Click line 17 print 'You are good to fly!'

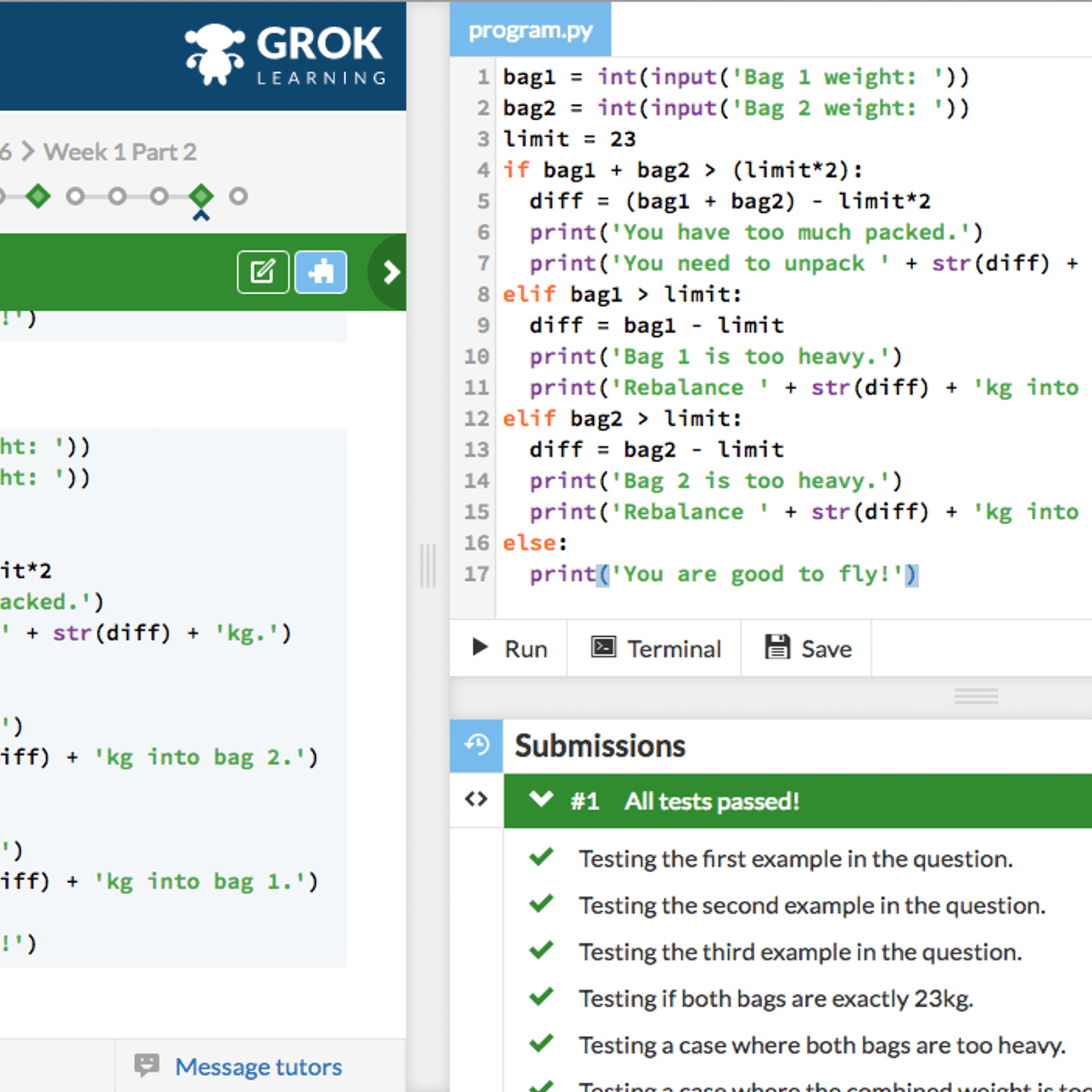pyautogui.click(x=724, y=574)
